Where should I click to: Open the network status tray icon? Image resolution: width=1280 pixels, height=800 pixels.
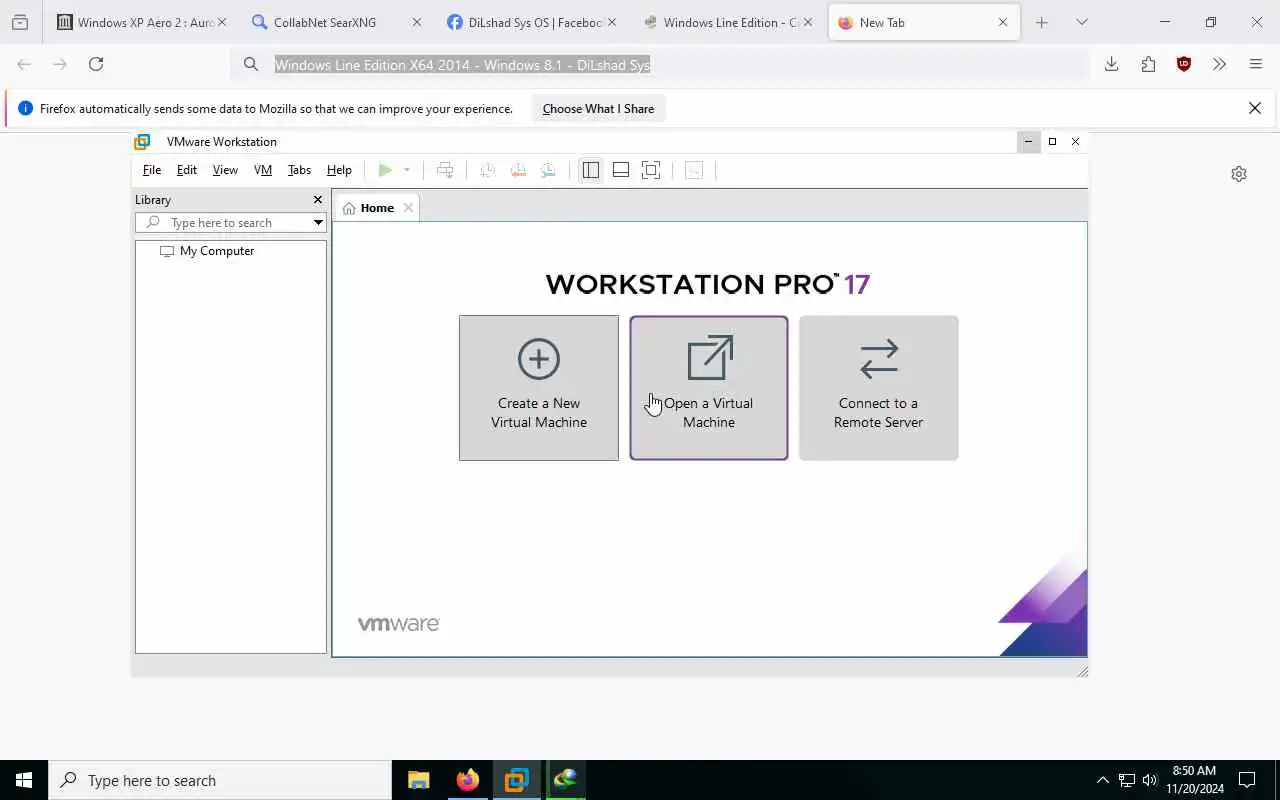pos(1127,780)
